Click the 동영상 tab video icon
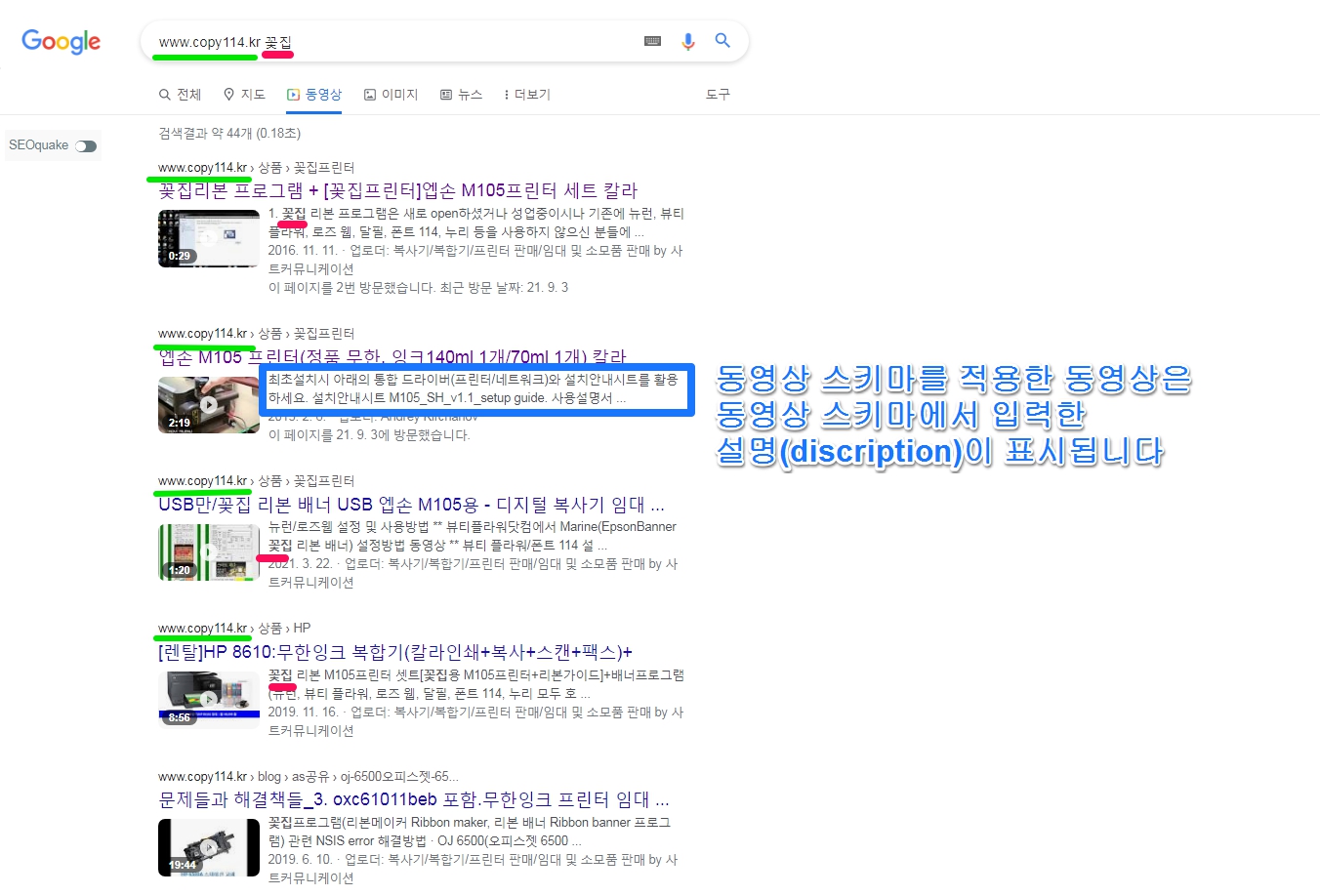1320x896 pixels. [x=293, y=95]
